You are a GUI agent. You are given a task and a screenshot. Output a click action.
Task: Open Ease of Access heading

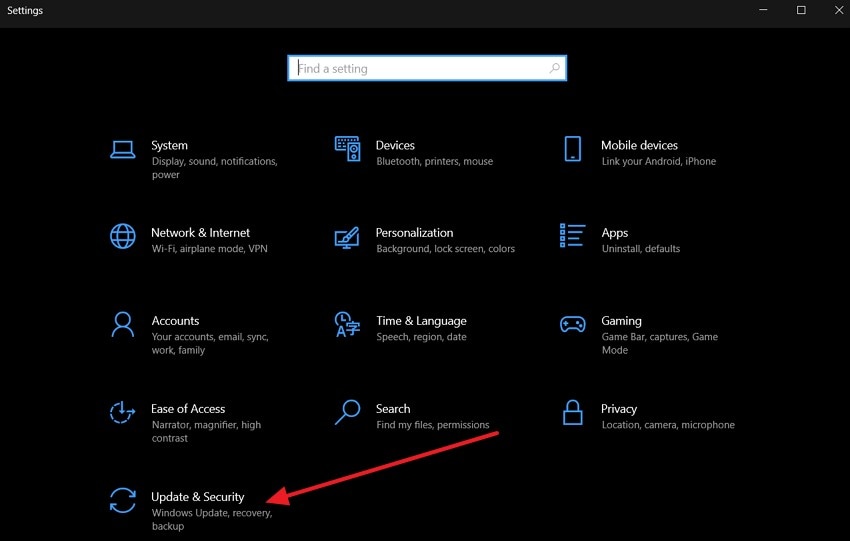pyautogui.click(x=188, y=409)
